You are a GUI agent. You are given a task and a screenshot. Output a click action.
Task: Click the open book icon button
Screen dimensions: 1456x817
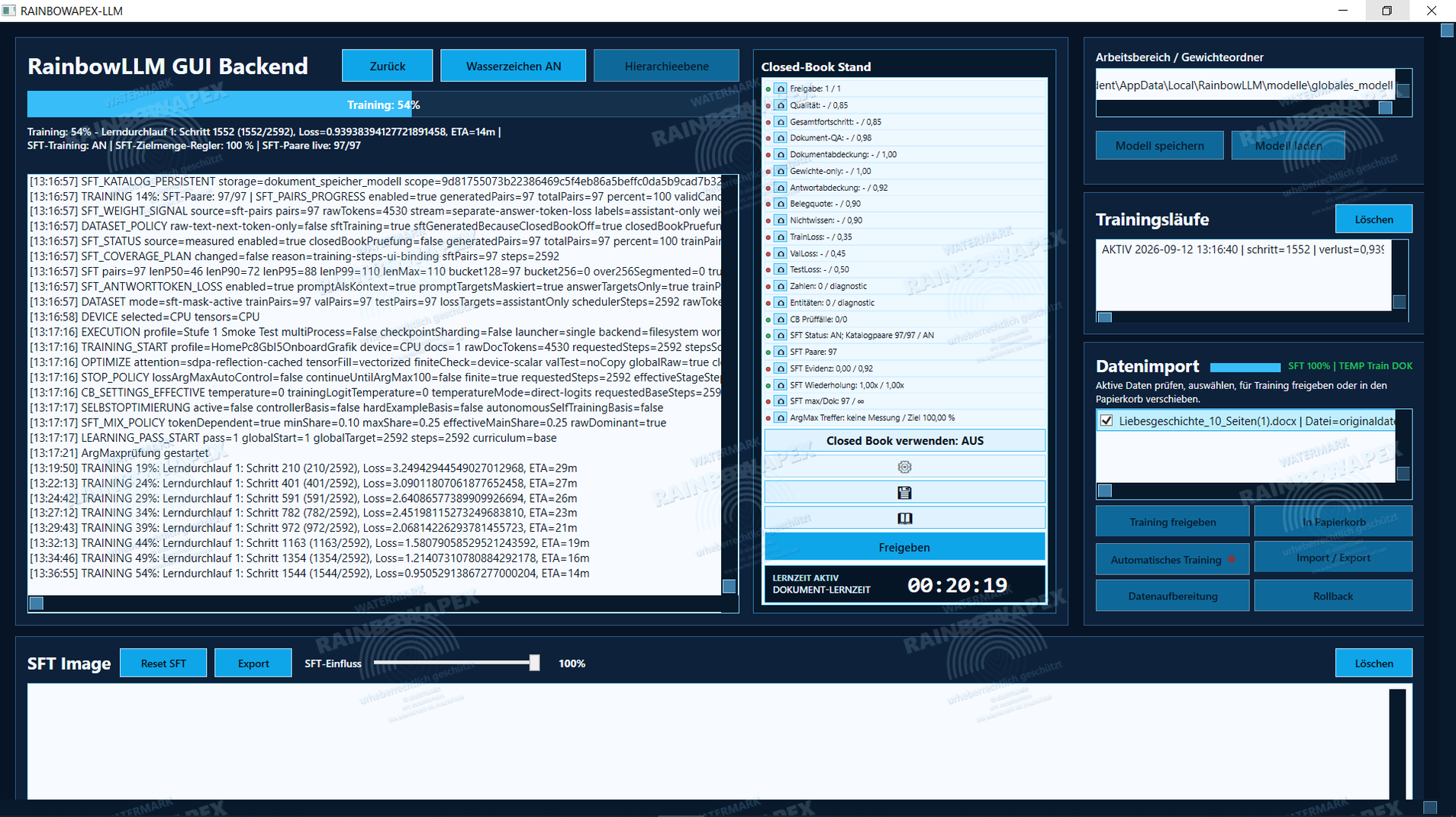click(904, 518)
